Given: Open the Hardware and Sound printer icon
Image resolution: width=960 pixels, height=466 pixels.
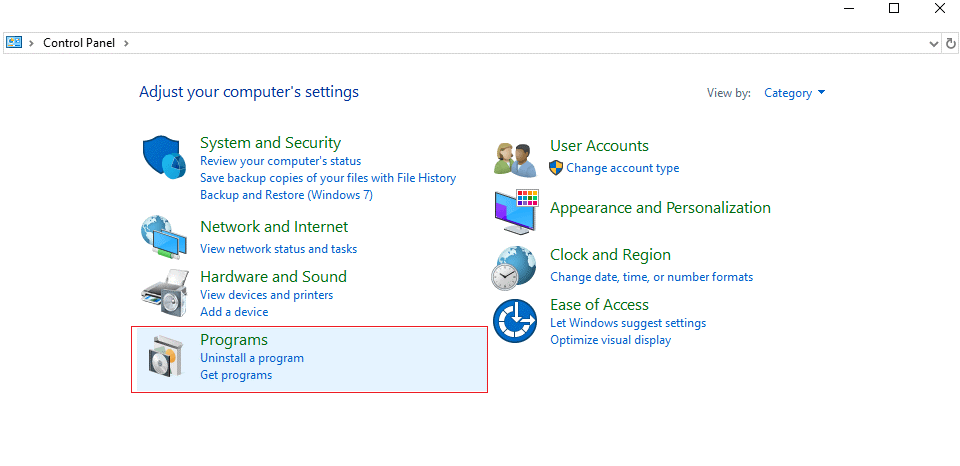Looking at the screenshot, I should coord(164,291).
